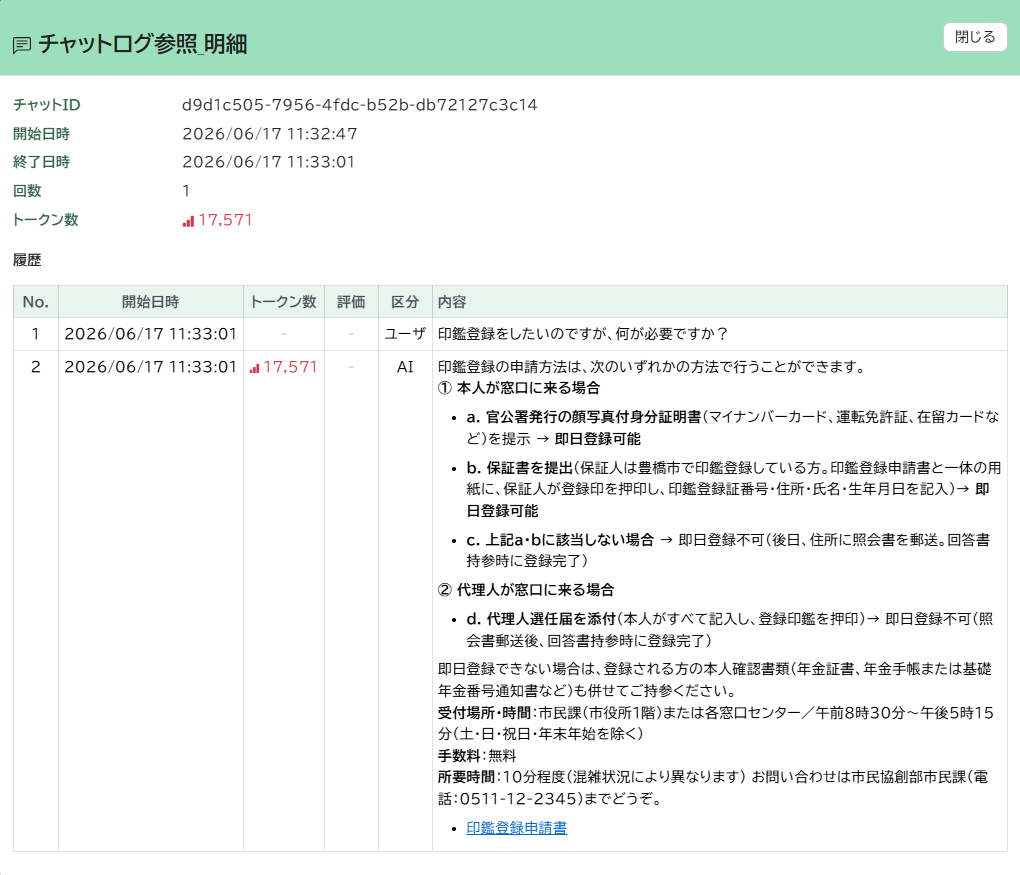Click the chat log icon beside the title
This screenshot has width=1020, height=875.
[22, 45]
